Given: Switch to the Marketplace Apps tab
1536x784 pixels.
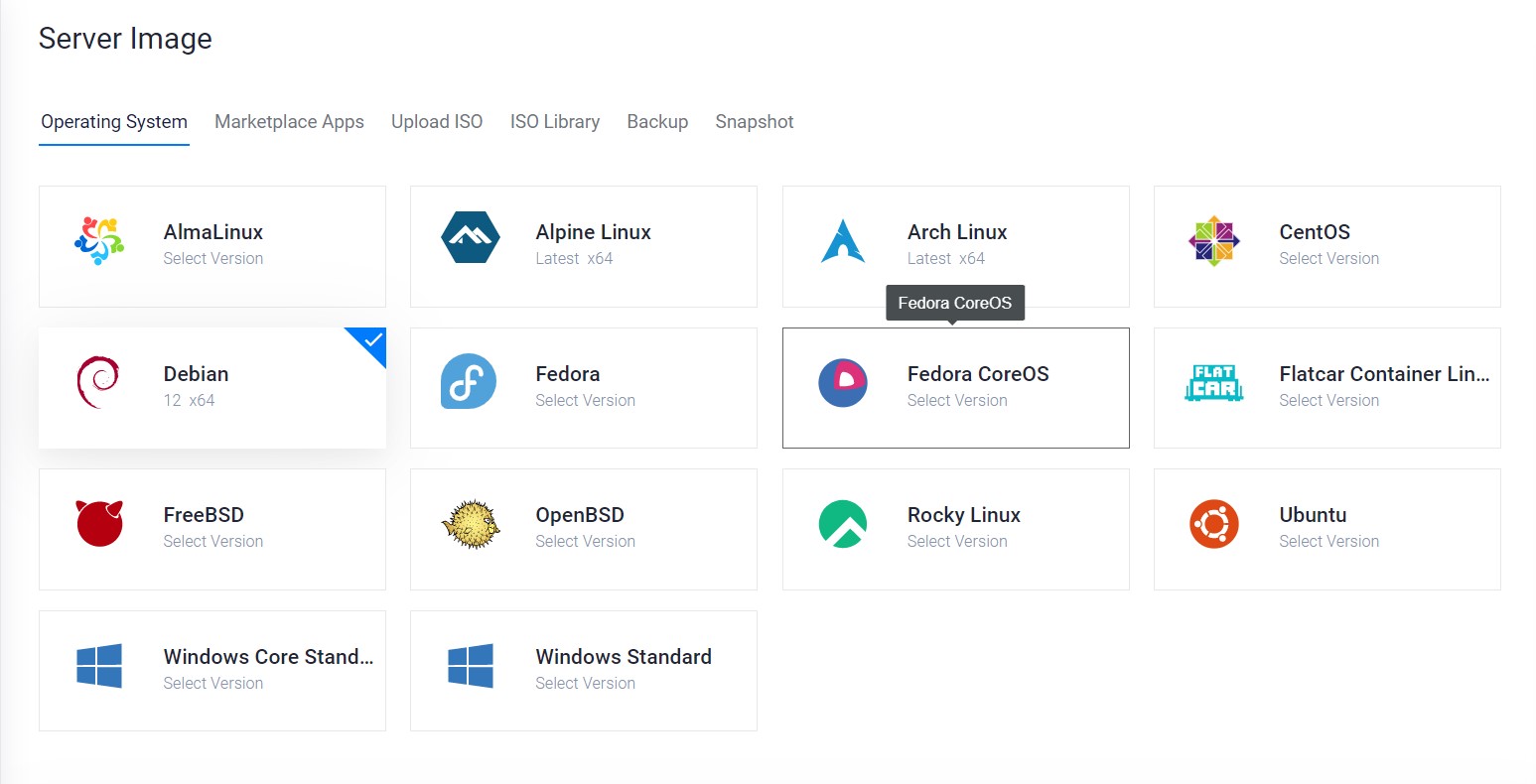Looking at the screenshot, I should [x=289, y=122].
